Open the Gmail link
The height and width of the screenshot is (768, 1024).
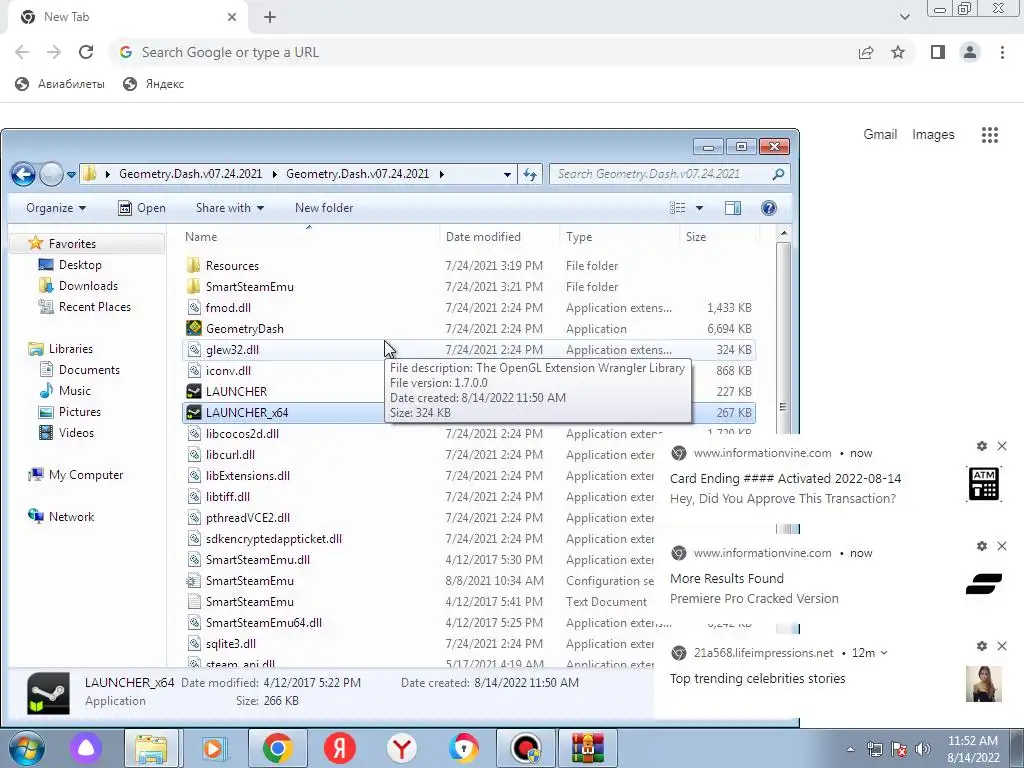pyautogui.click(x=880, y=135)
